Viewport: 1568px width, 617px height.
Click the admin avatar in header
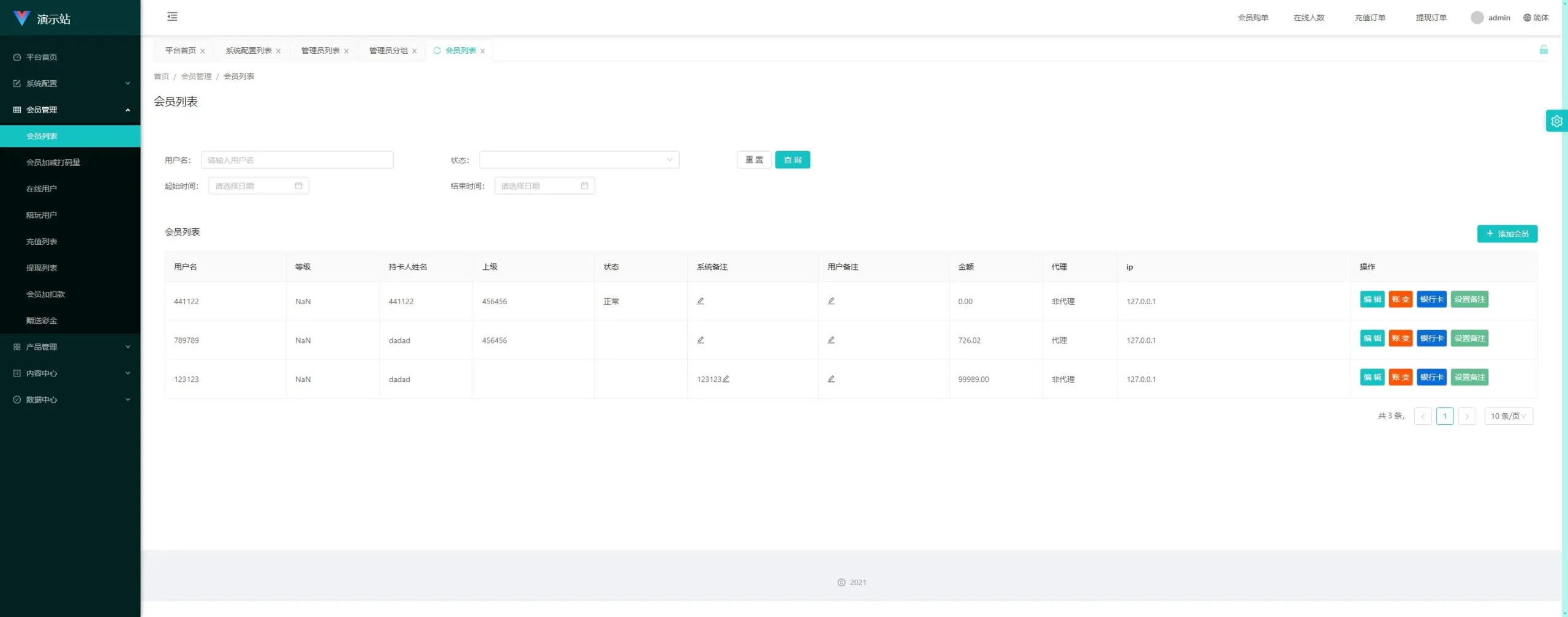point(1477,18)
